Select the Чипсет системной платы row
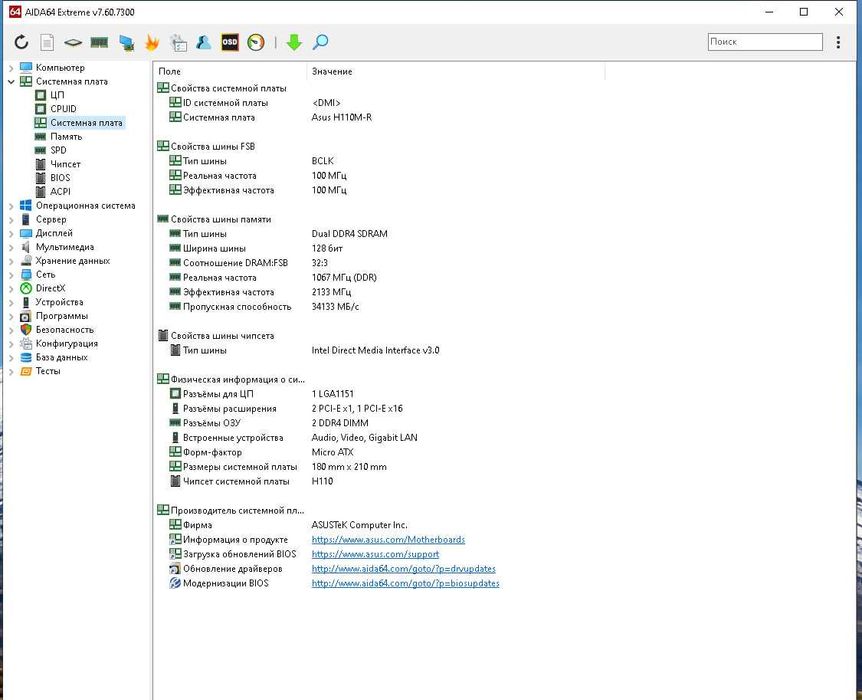Viewport: 862px width, 700px height. (251, 481)
